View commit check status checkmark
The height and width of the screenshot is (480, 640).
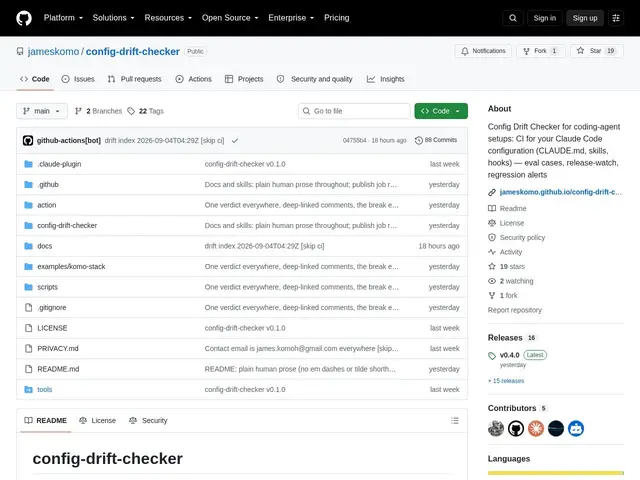click(x=235, y=140)
